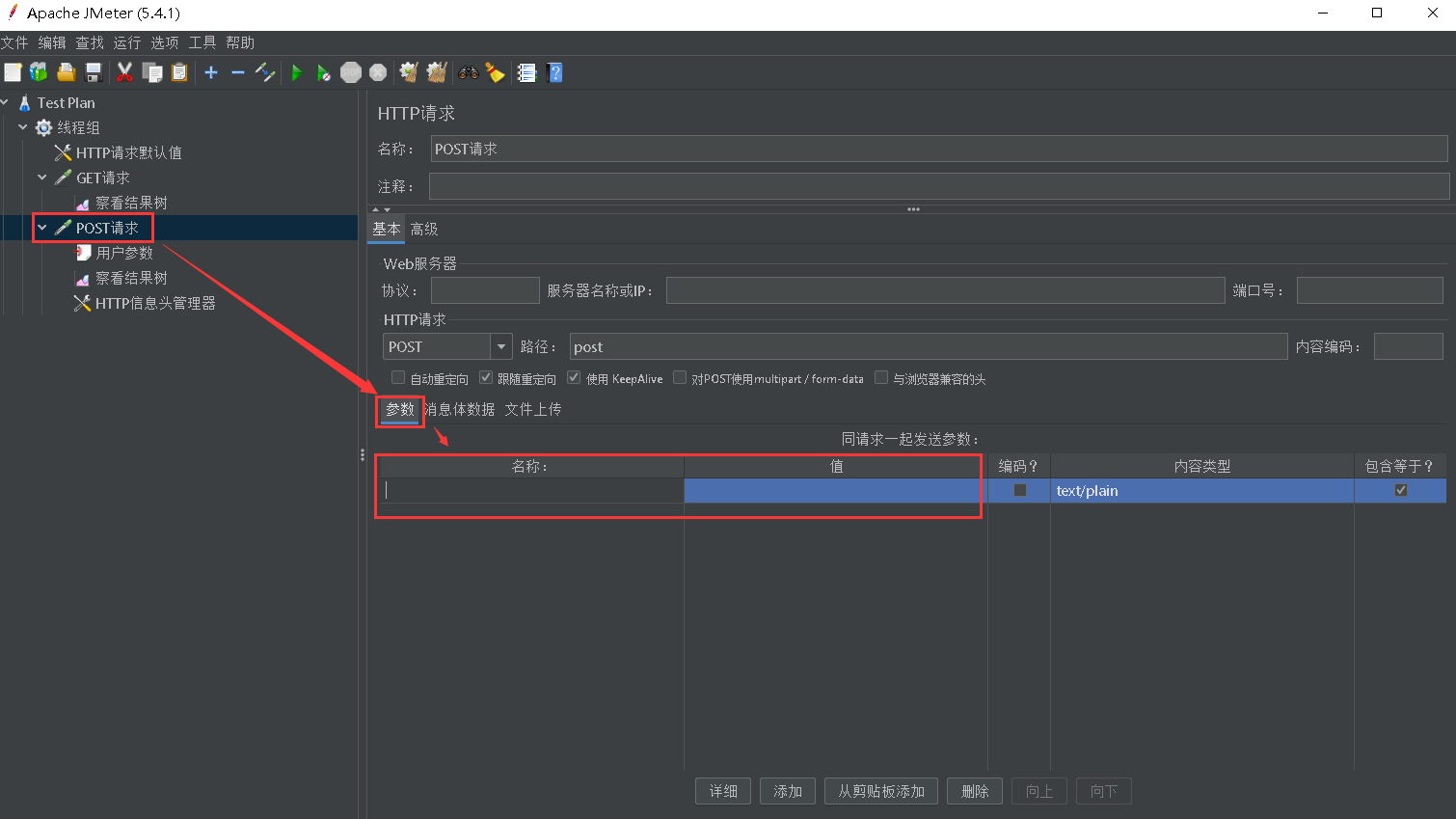Open the 选项 menu
1456x819 pixels.
coord(165,42)
